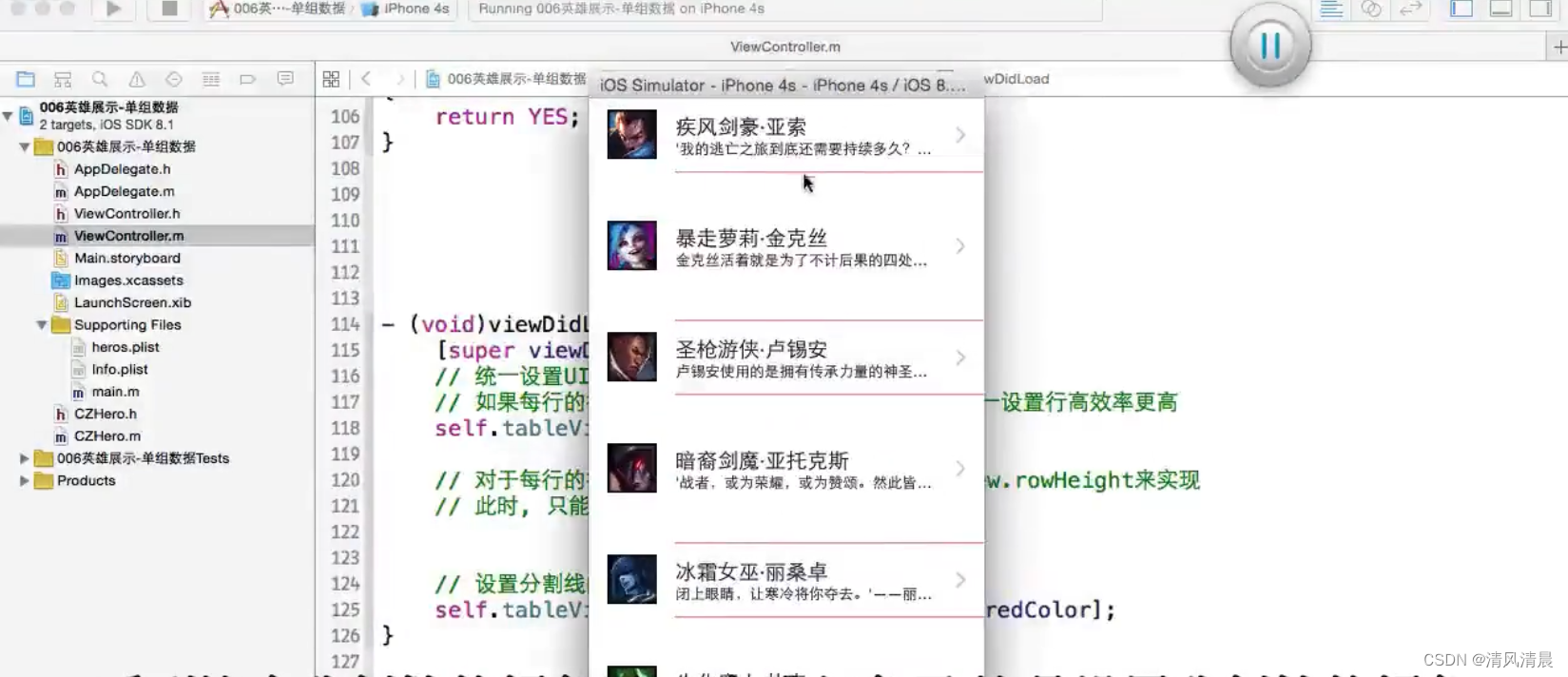
Task: Open the Find navigator magnifier icon
Action: coord(100,79)
